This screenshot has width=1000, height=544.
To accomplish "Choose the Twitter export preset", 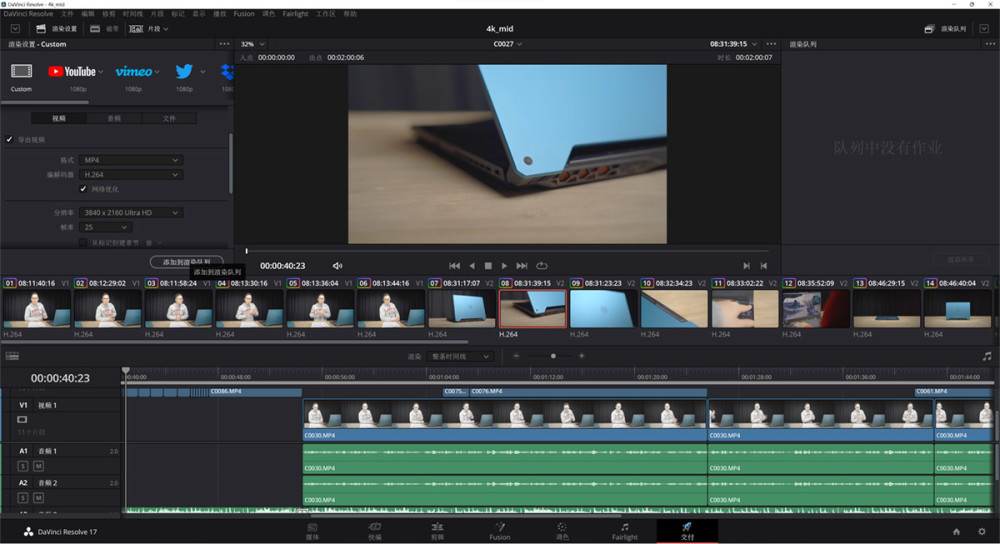I will pos(184,71).
